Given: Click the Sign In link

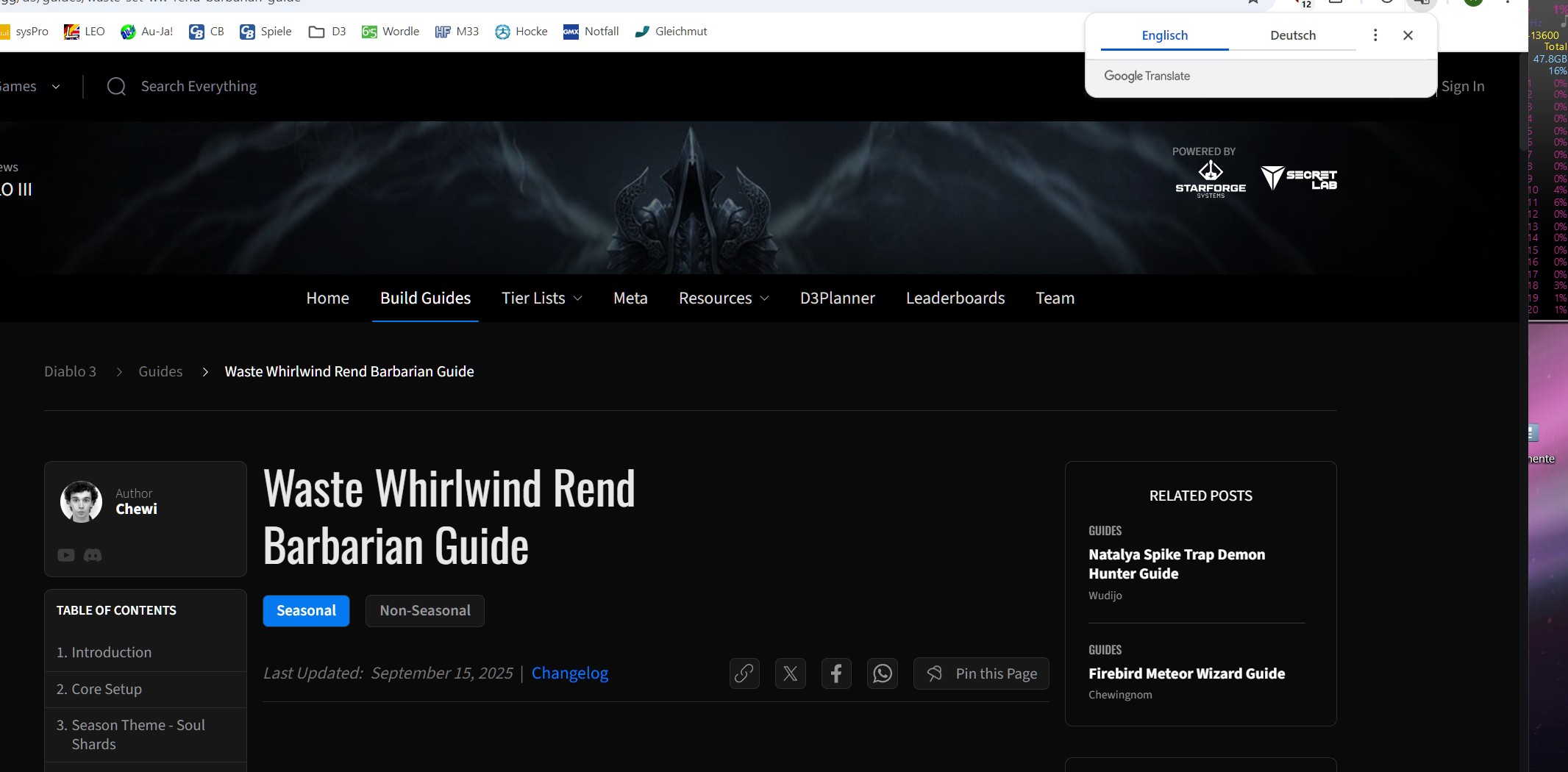Looking at the screenshot, I should point(1463,87).
